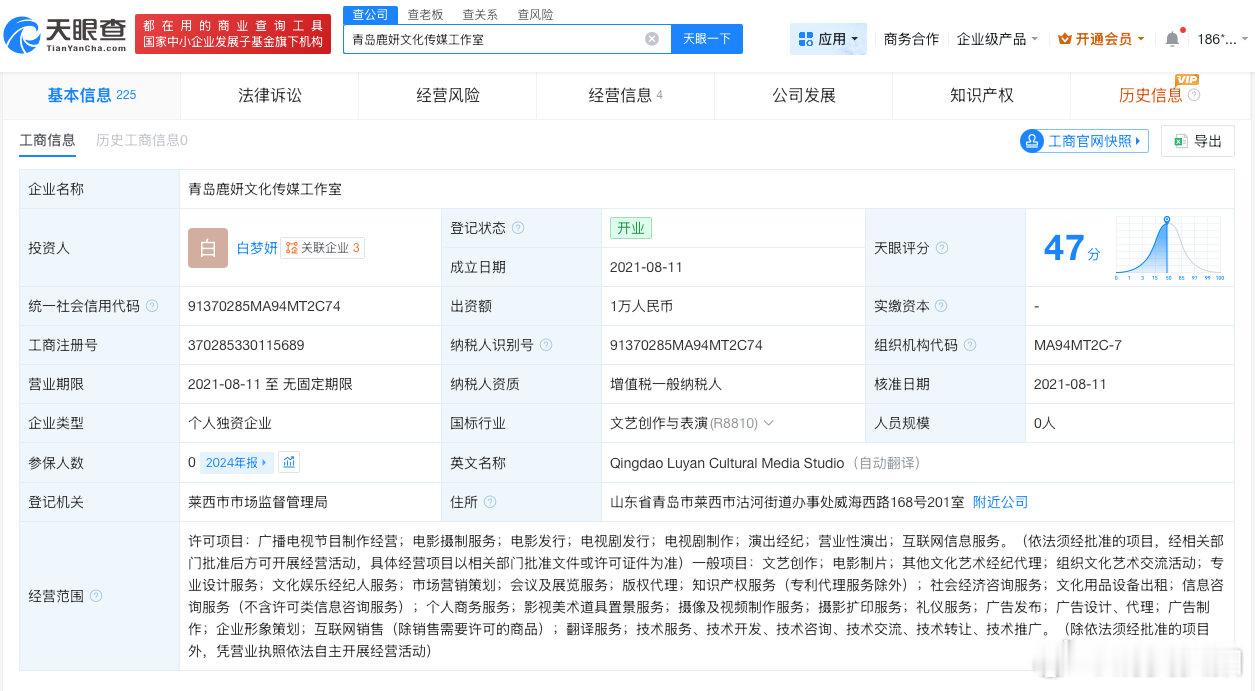Click 成立日期 value 2021-08-11
This screenshot has width=1255, height=691.
coord(646,267)
